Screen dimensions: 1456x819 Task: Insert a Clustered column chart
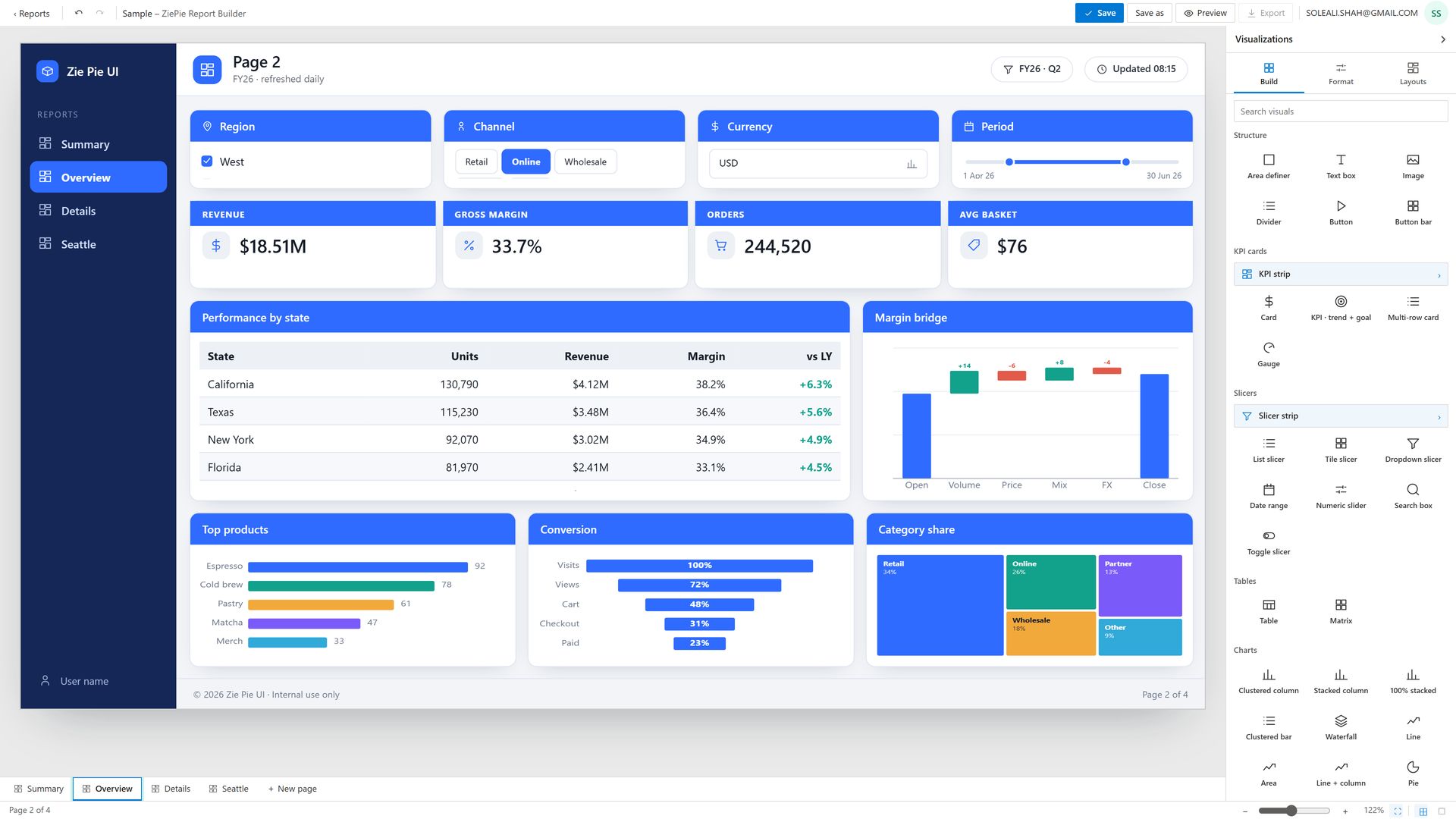pyautogui.click(x=1268, y=681)
